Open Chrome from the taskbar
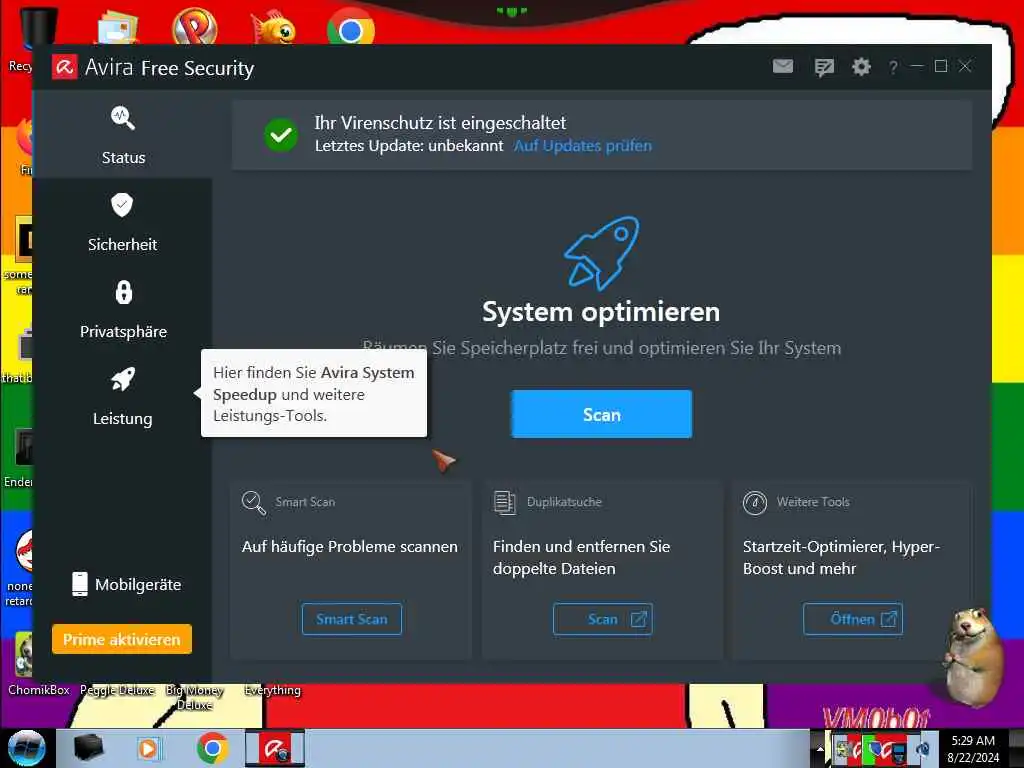Screen dimensions: 1024x768 (212, 748)
